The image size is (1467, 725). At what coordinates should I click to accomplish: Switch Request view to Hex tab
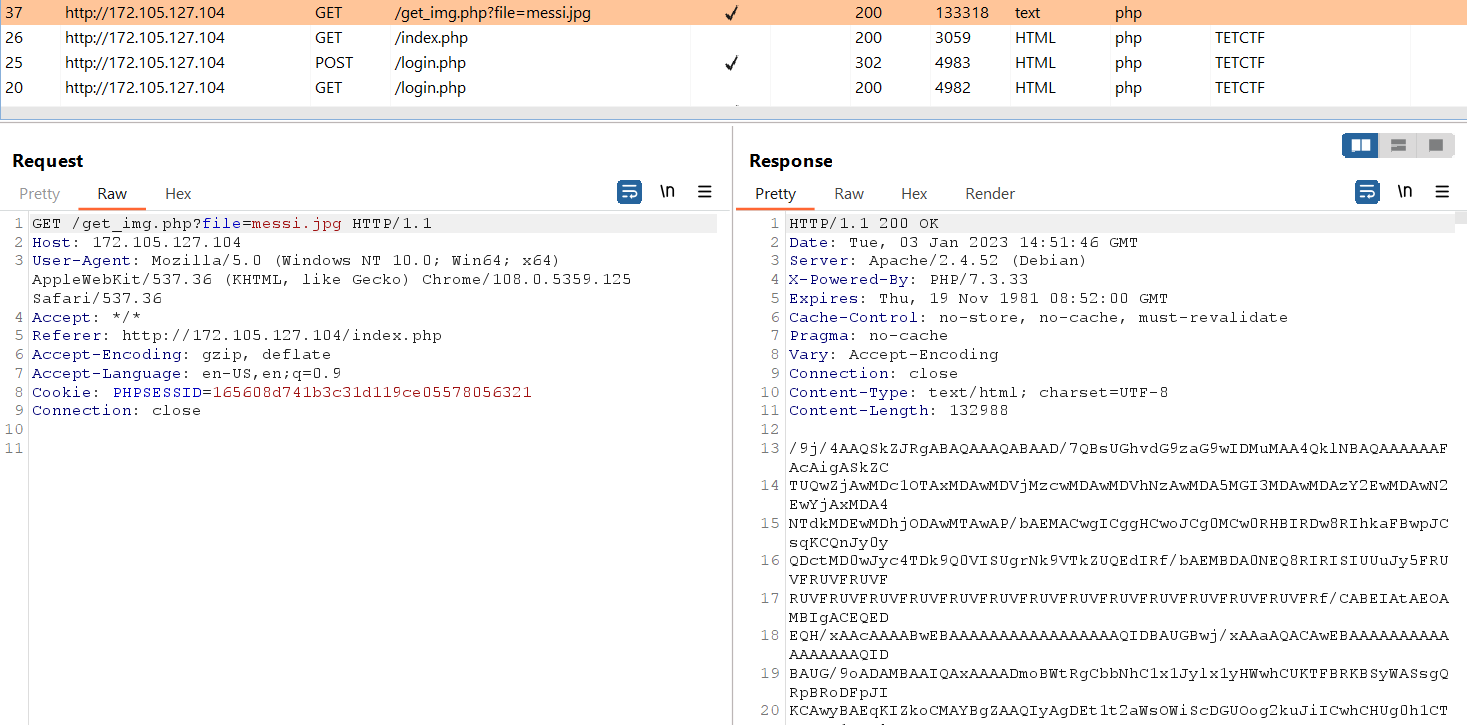coord(178,194)
